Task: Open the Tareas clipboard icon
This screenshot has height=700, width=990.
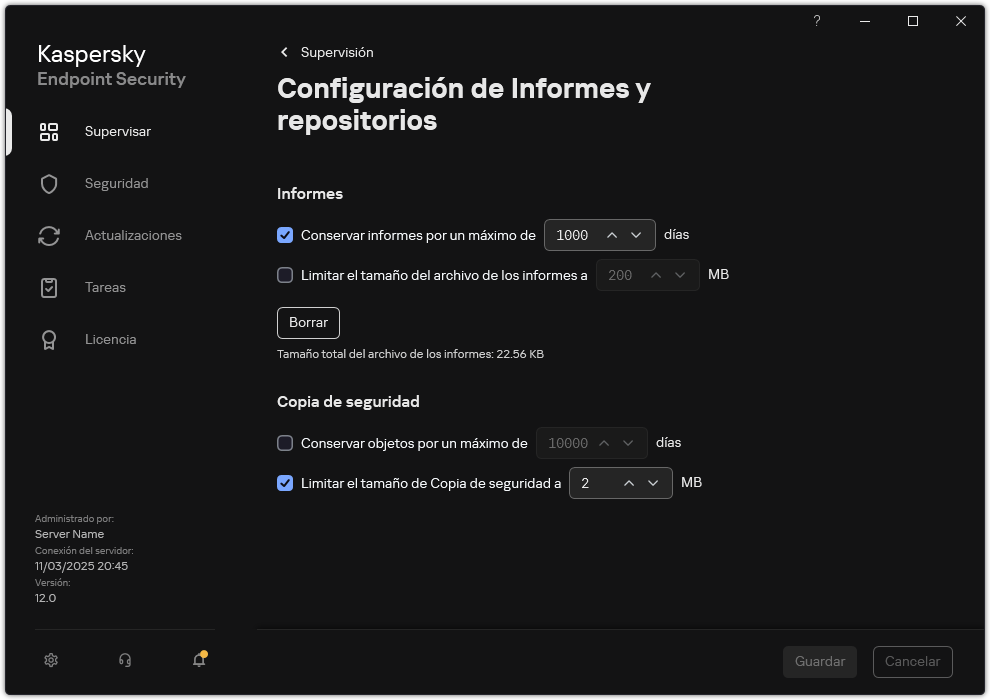Action: (x=49, y=287)
